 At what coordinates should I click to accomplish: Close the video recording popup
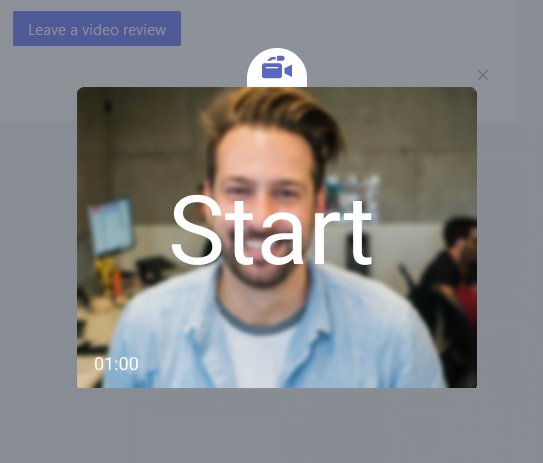click(483, 75)
